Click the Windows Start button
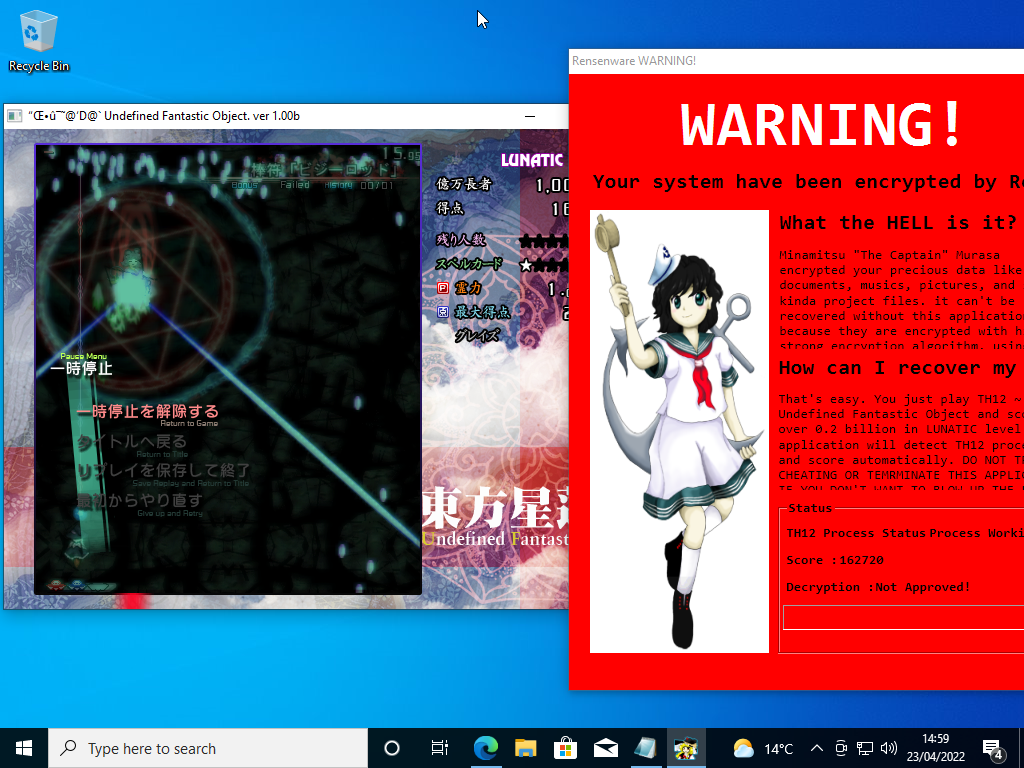Image resolution: width=1024 pixels, height=768 pixels. tap(22, 748)
